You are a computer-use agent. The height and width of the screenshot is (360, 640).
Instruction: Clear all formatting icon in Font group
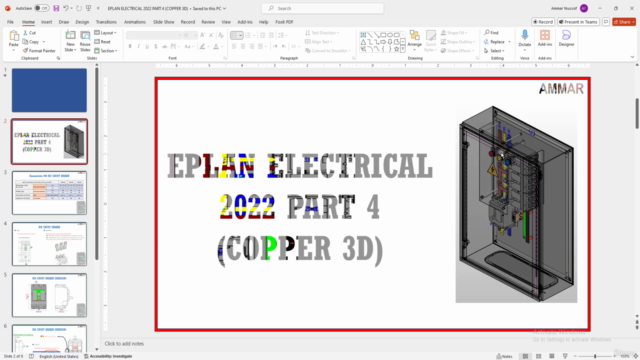(x=221, y=36)
